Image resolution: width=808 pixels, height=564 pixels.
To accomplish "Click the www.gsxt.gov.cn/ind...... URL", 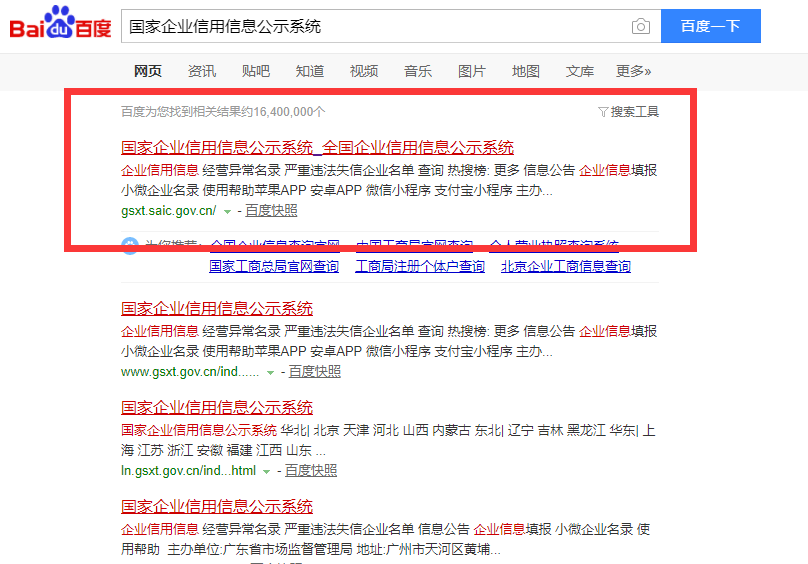I will tap(190, 372).
